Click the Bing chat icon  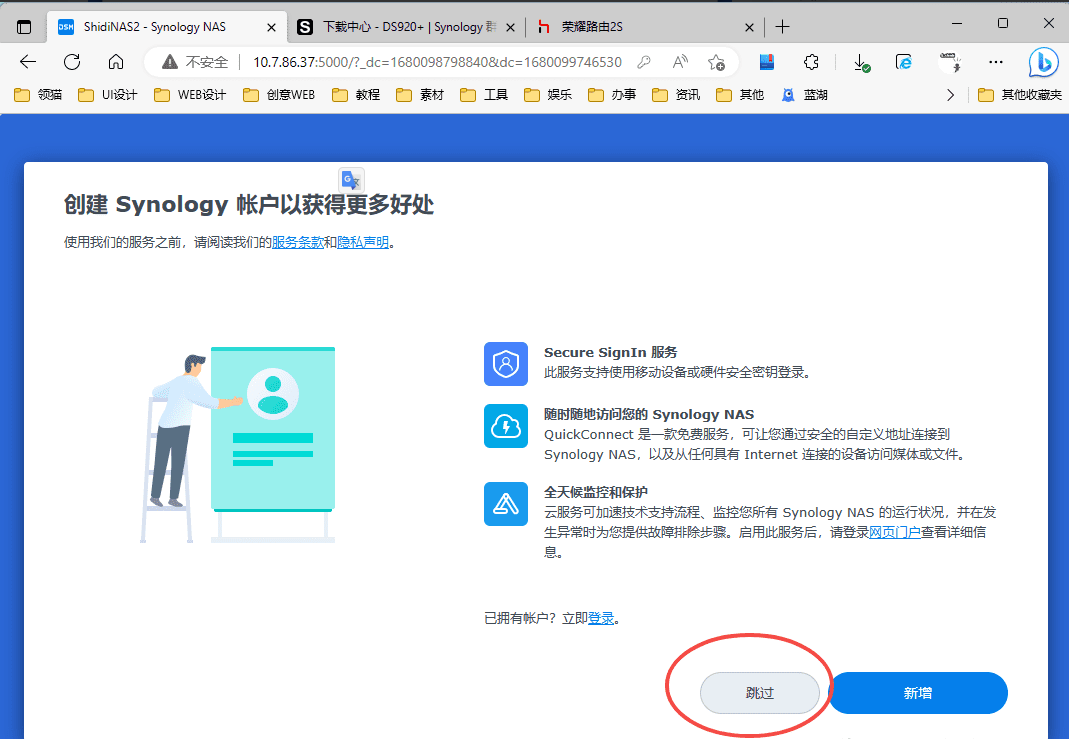tap(1043, 62)
